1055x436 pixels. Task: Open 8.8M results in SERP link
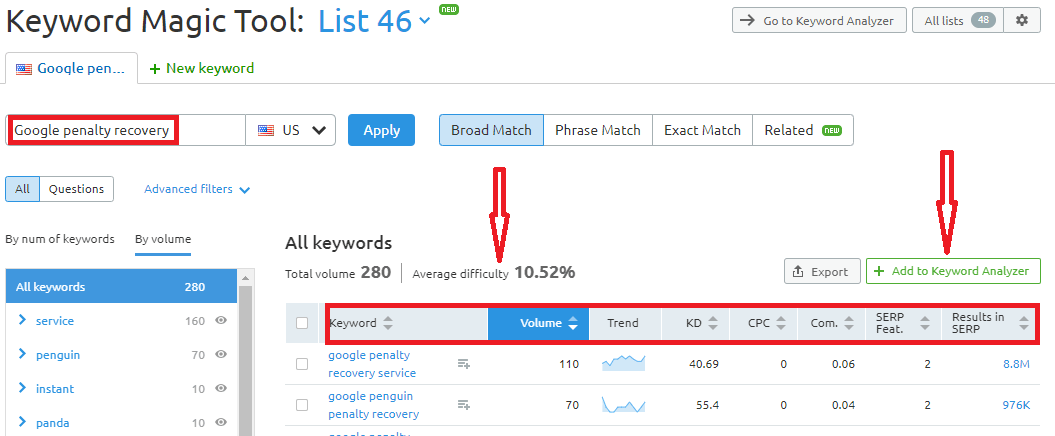pyautogui.click(x=1016, y=364)
